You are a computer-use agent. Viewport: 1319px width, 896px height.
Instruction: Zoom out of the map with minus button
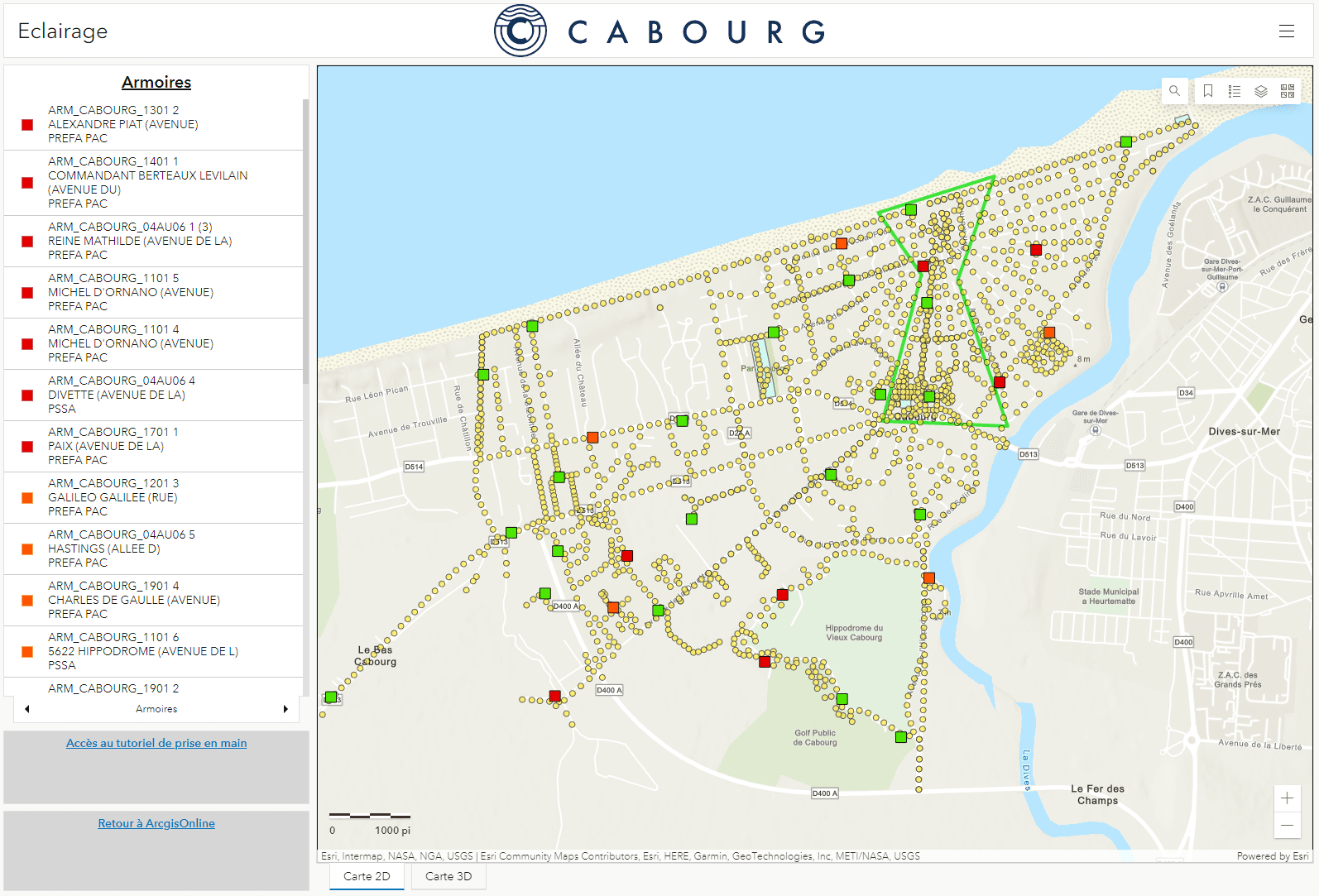[1287, 825]
